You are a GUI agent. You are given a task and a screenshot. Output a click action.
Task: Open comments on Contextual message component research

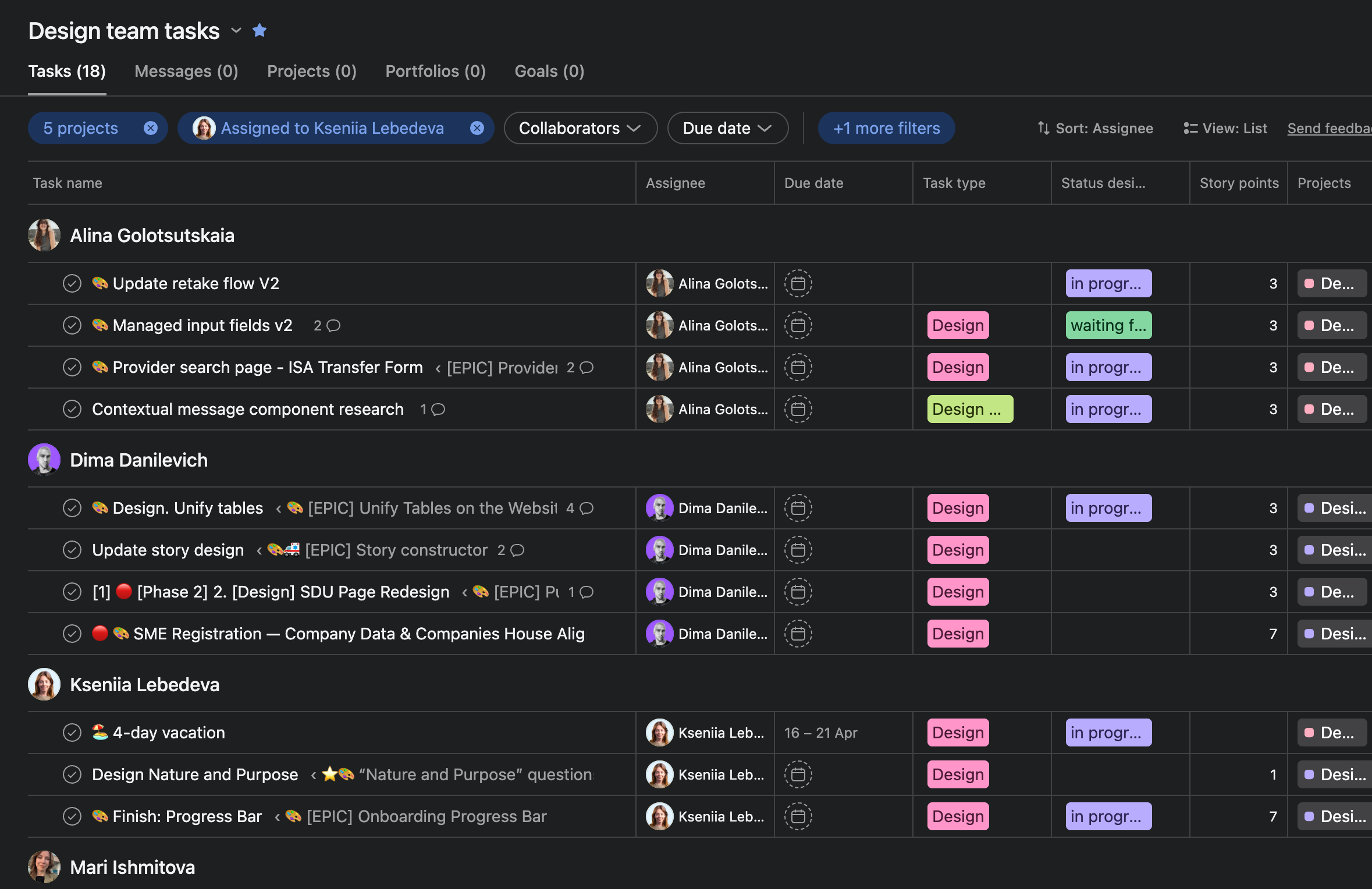click(432, 409)
